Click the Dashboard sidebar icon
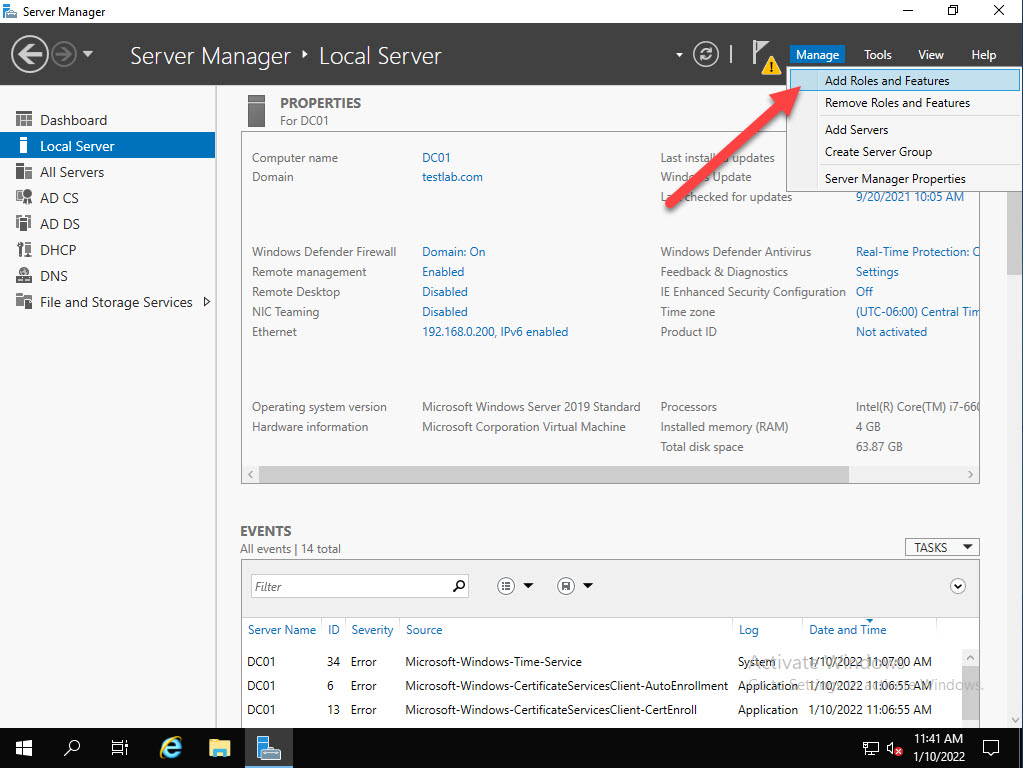 24,119
